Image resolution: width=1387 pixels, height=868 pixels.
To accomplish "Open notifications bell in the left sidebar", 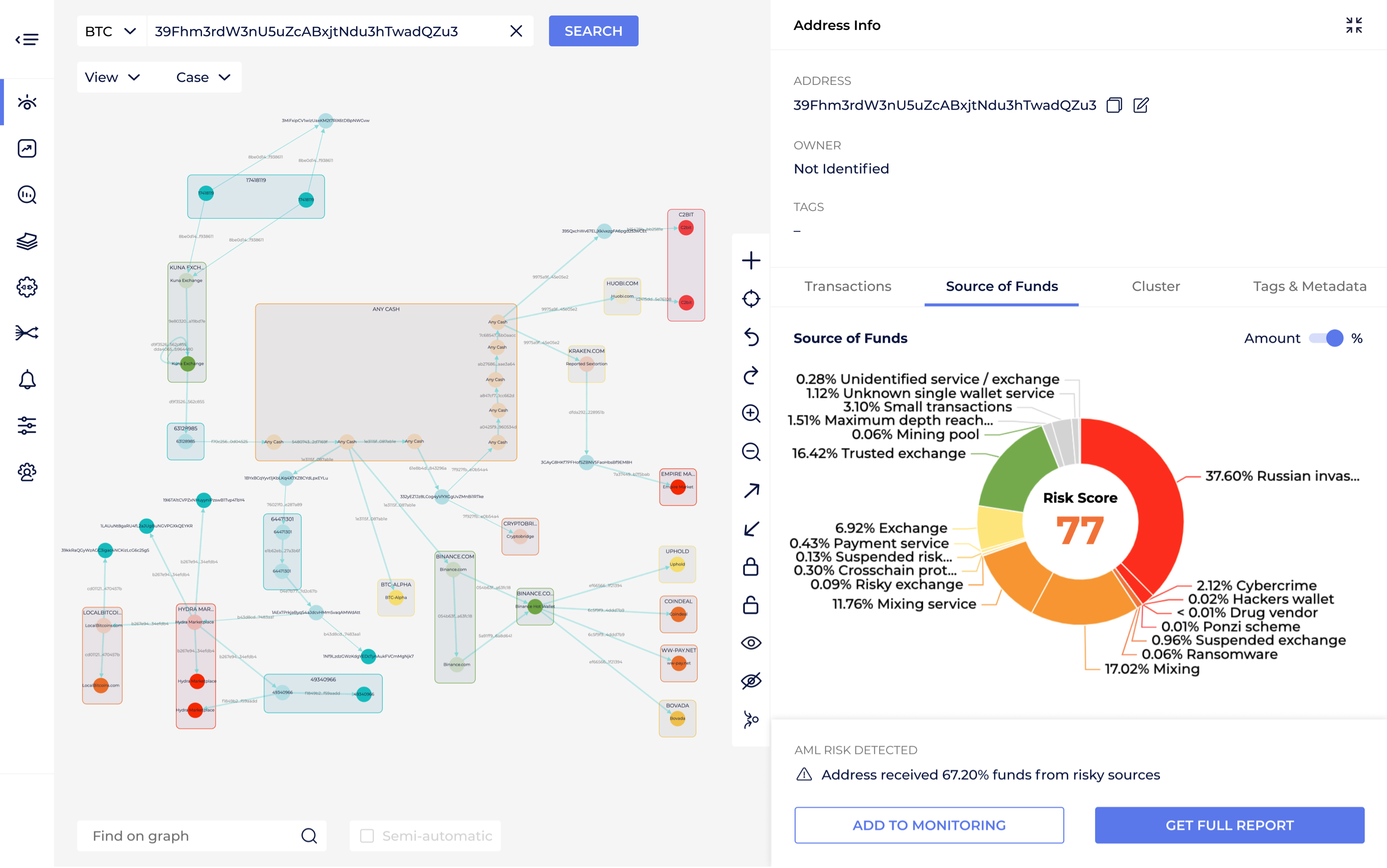I will pyautogui.click(x=27, y=380).
